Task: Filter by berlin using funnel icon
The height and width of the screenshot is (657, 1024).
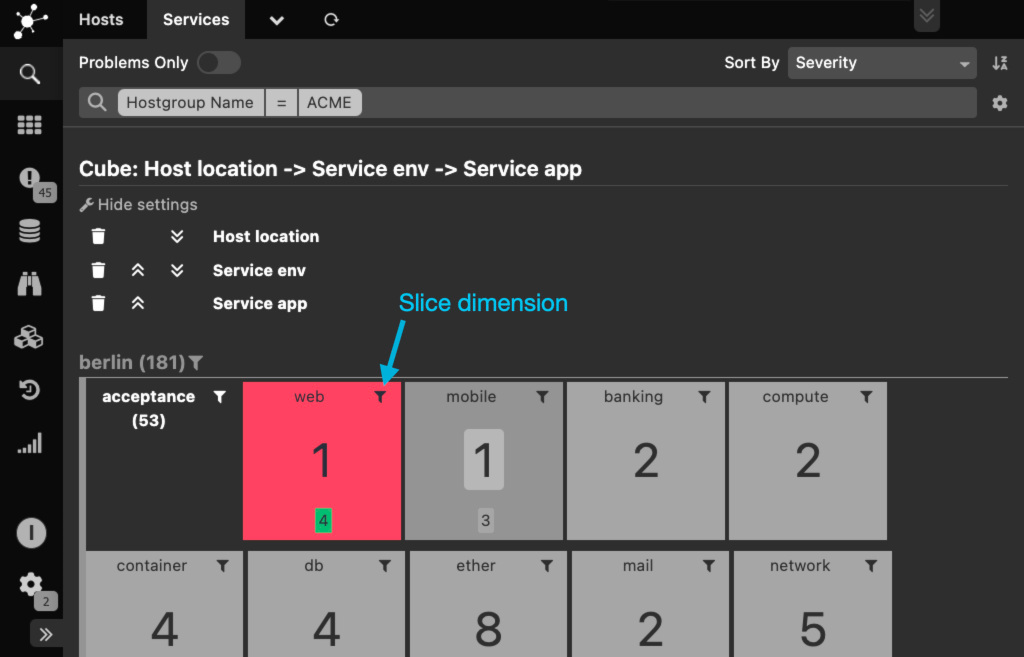Action: [196, 362]
